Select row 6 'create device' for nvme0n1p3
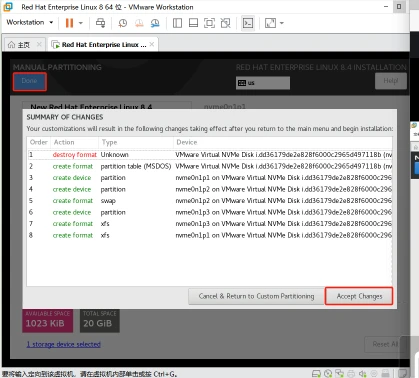The height and width of the screenshot is (378, 419). coord(210,212)
